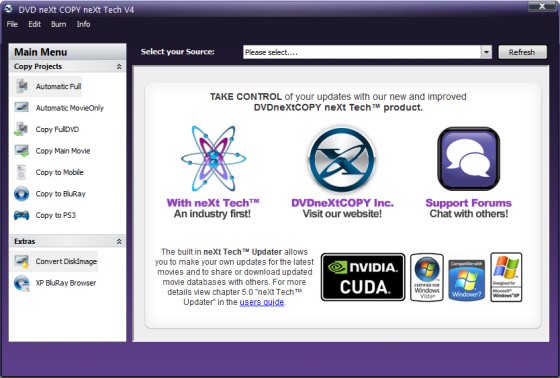560x378 pixels.
Task: Open the File menu
Action: tap(12, 24)
